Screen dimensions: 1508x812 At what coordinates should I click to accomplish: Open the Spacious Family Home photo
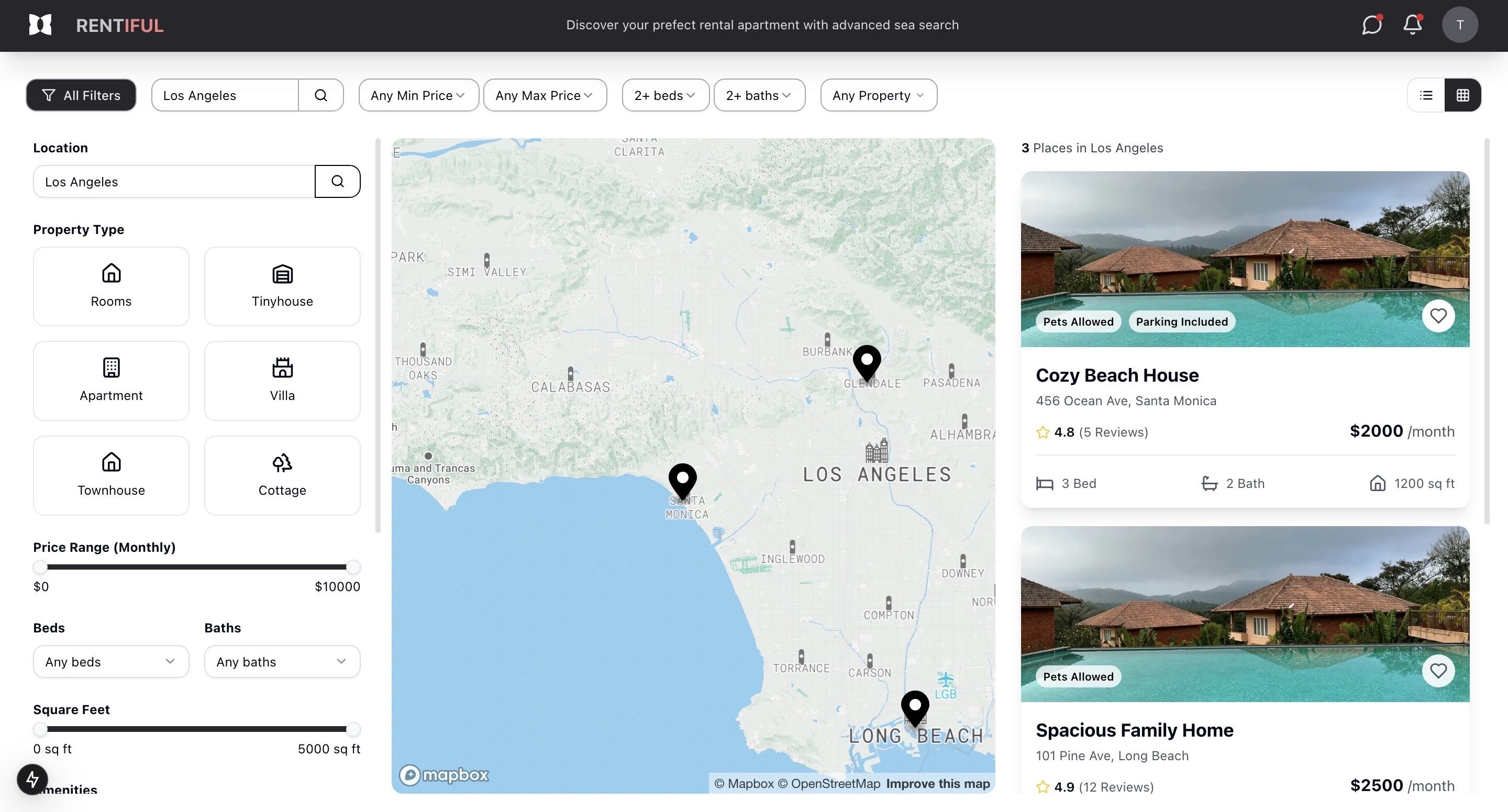[x=1245, y=614]
